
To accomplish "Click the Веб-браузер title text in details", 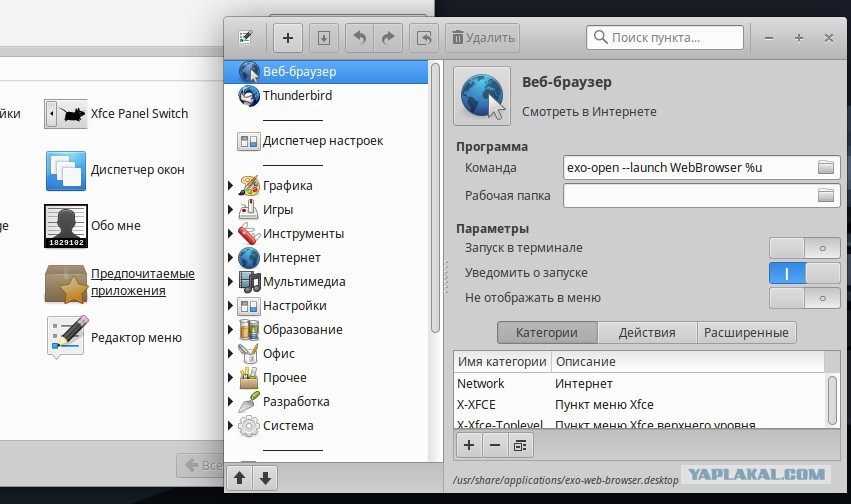I will point(567,82).
